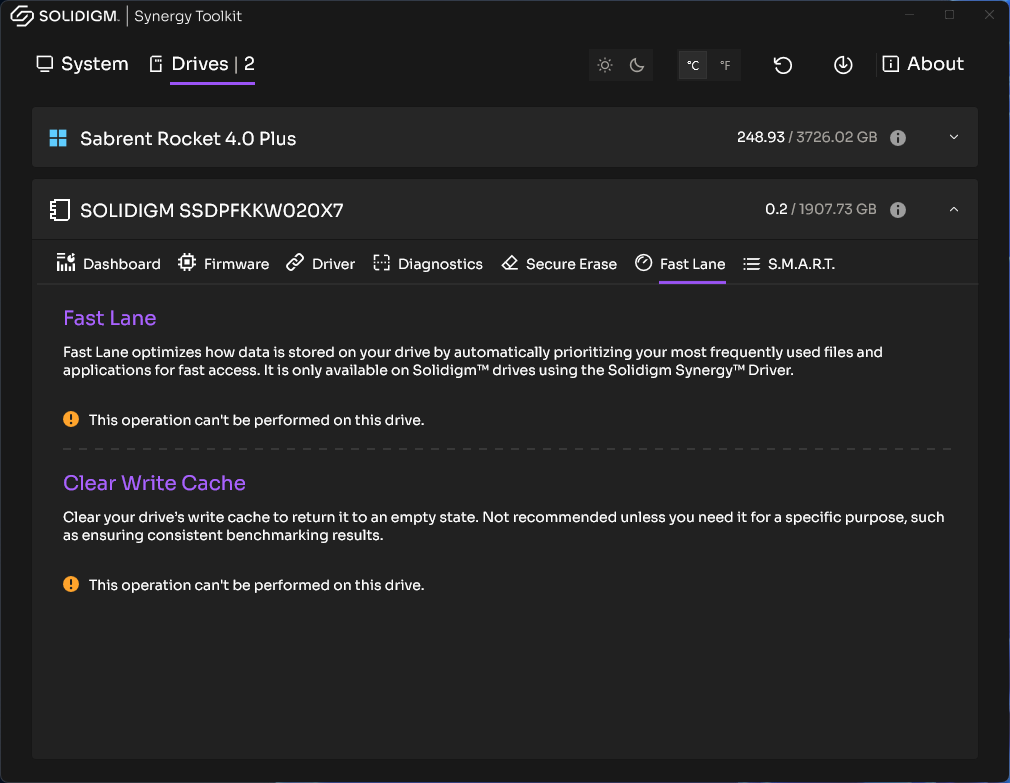
Task: Switch to light theme sun icon
Action: click(x=605, y=65)
